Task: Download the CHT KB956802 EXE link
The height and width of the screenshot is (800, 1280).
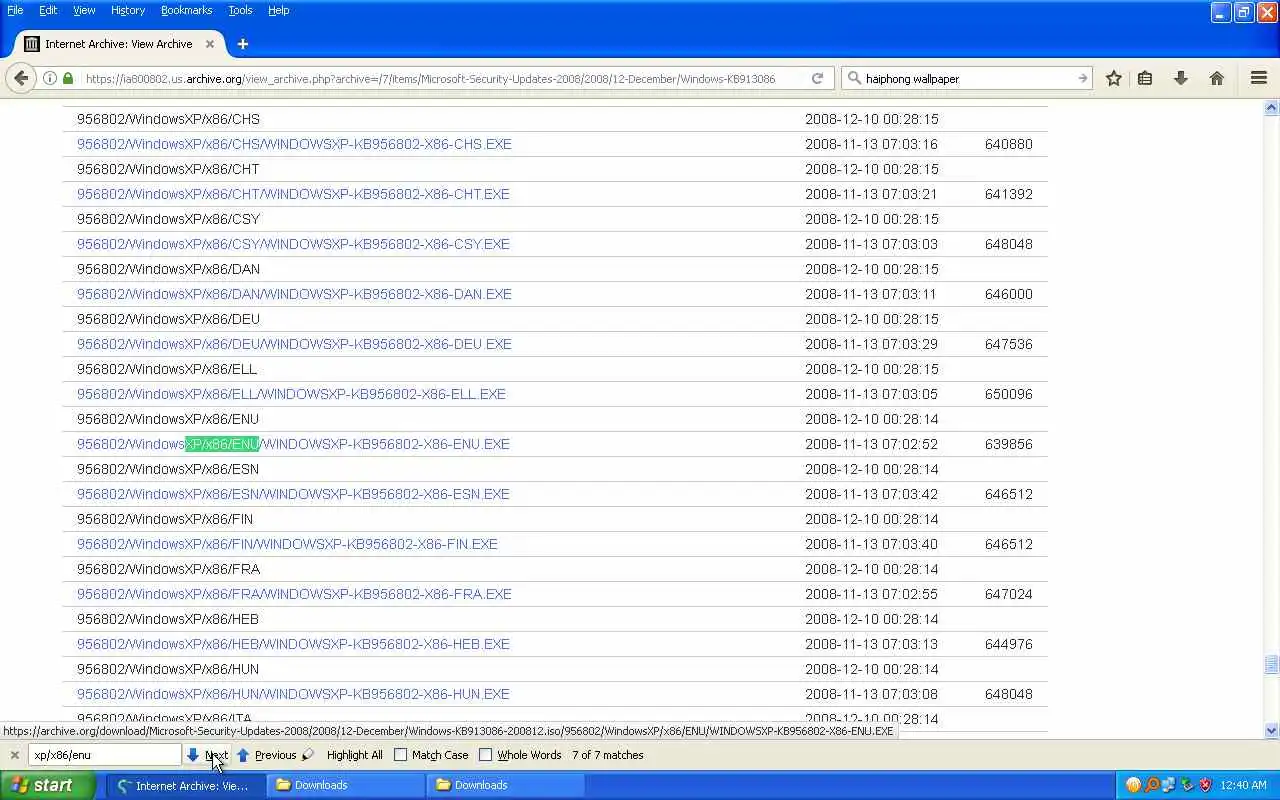Action: [293, 194]
